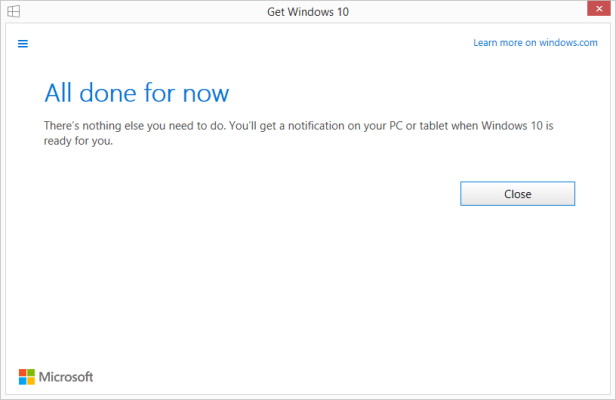Click the word 'All' in the heading
616x400 pixels.
tap(58, 93)
